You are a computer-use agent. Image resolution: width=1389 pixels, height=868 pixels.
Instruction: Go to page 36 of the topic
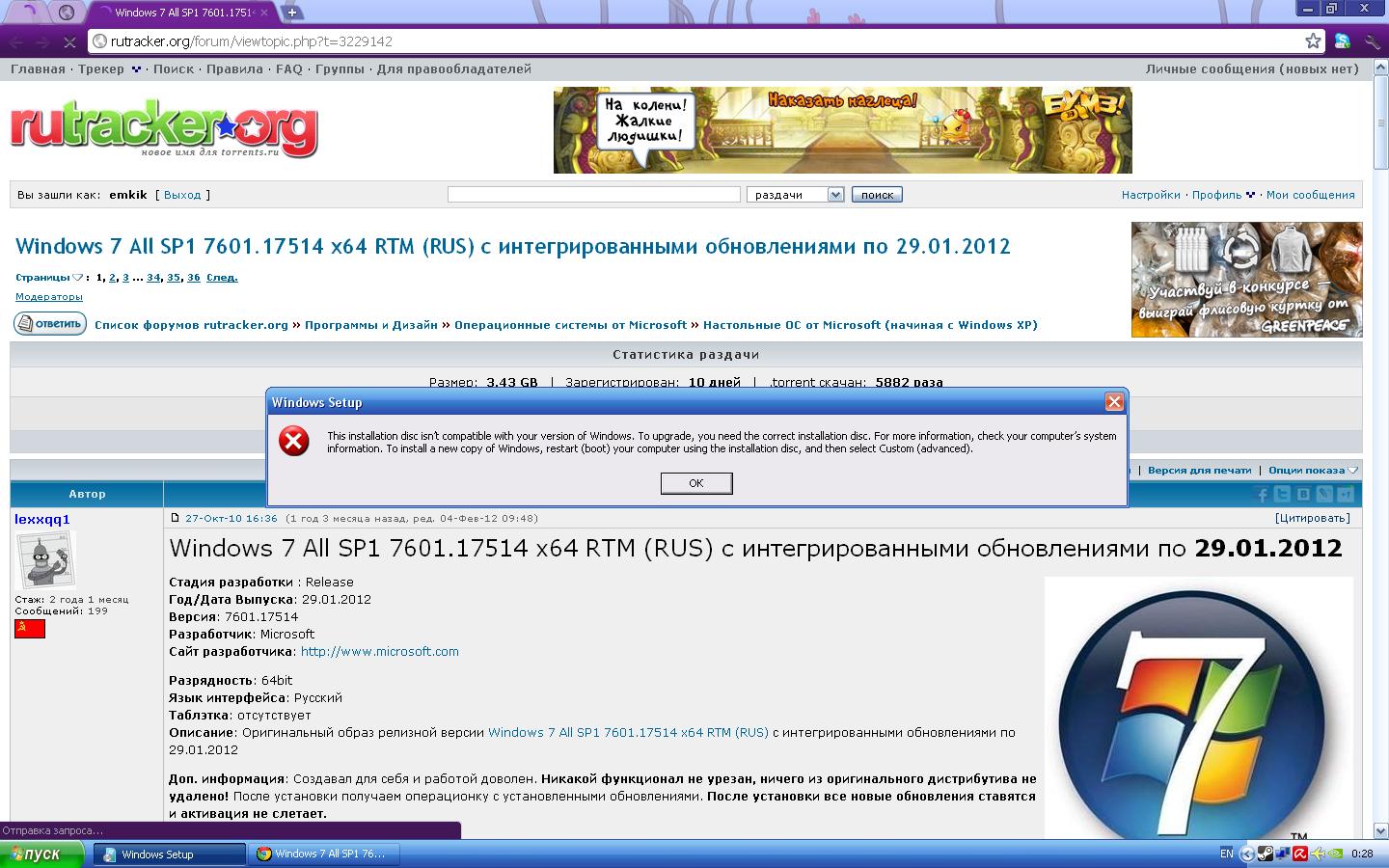[194, 278]
